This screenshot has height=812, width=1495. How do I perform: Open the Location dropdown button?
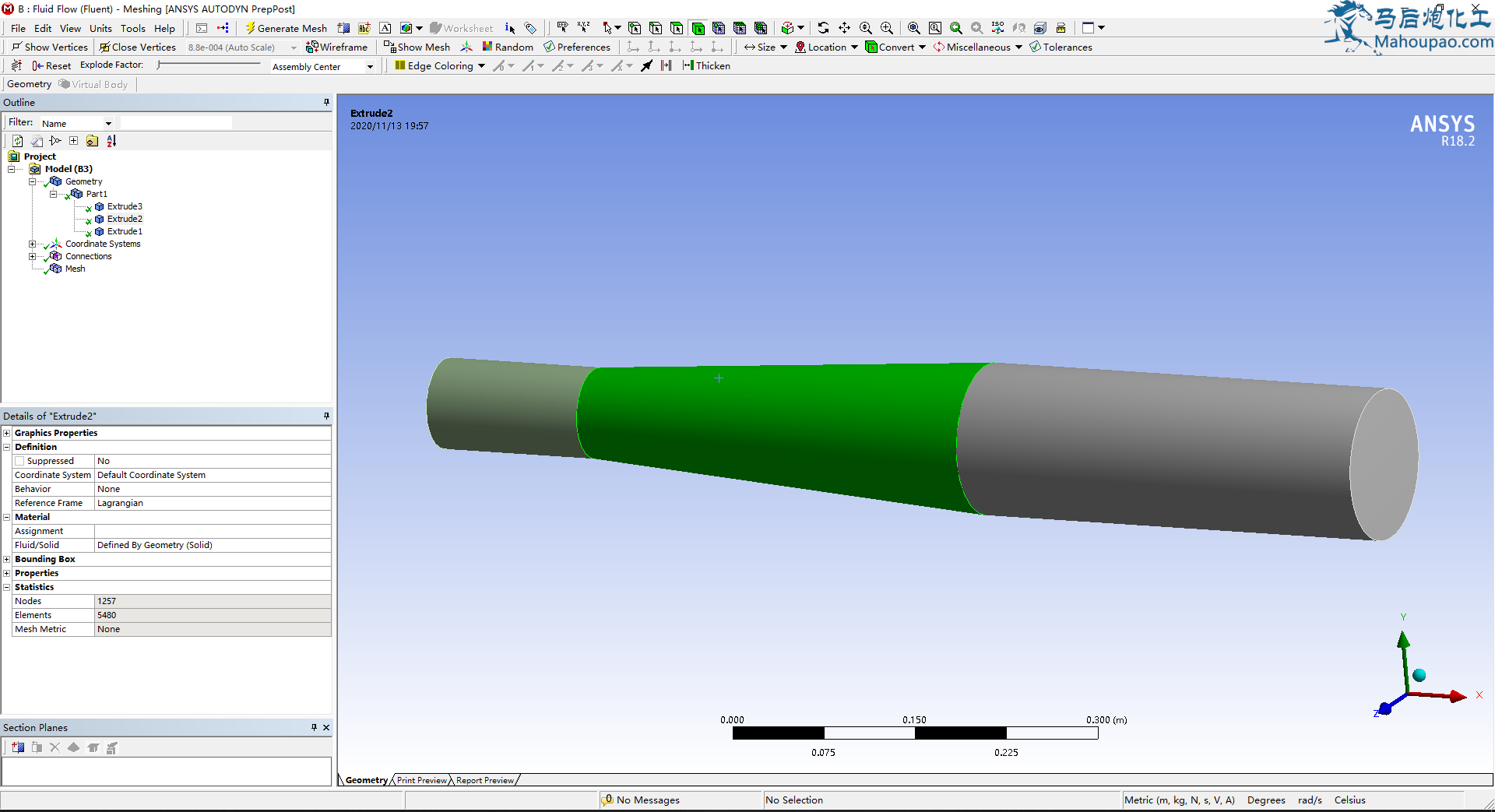pos(826,47)
